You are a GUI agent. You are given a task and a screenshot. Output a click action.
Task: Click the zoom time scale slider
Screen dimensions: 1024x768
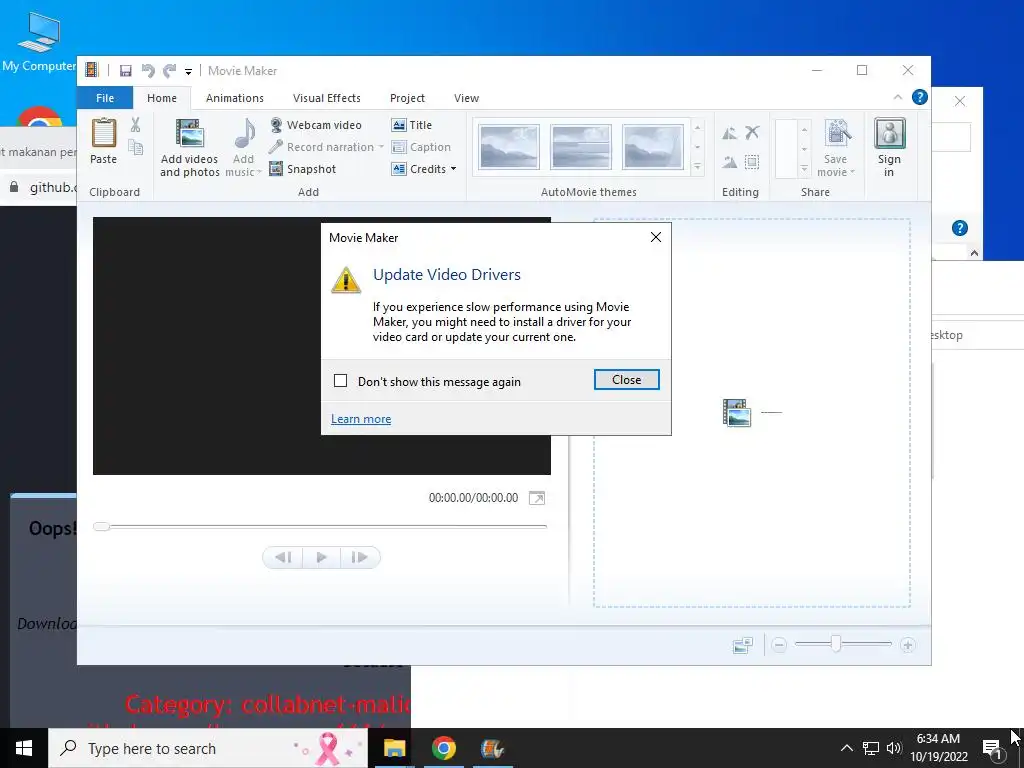coord(836,645)
